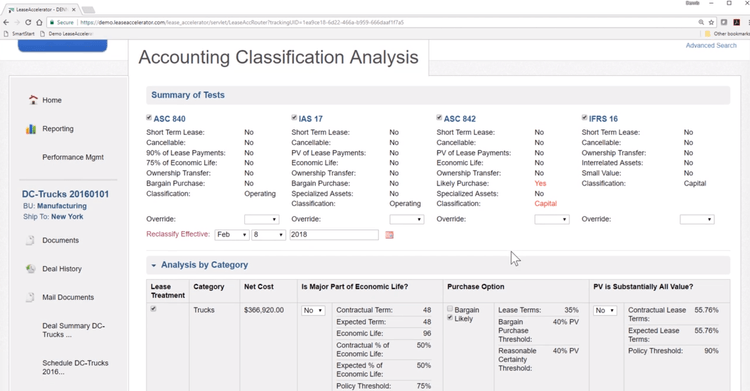750x391 pixels.
Task: Click the Advanced Search link
Action: pos(711,45)
